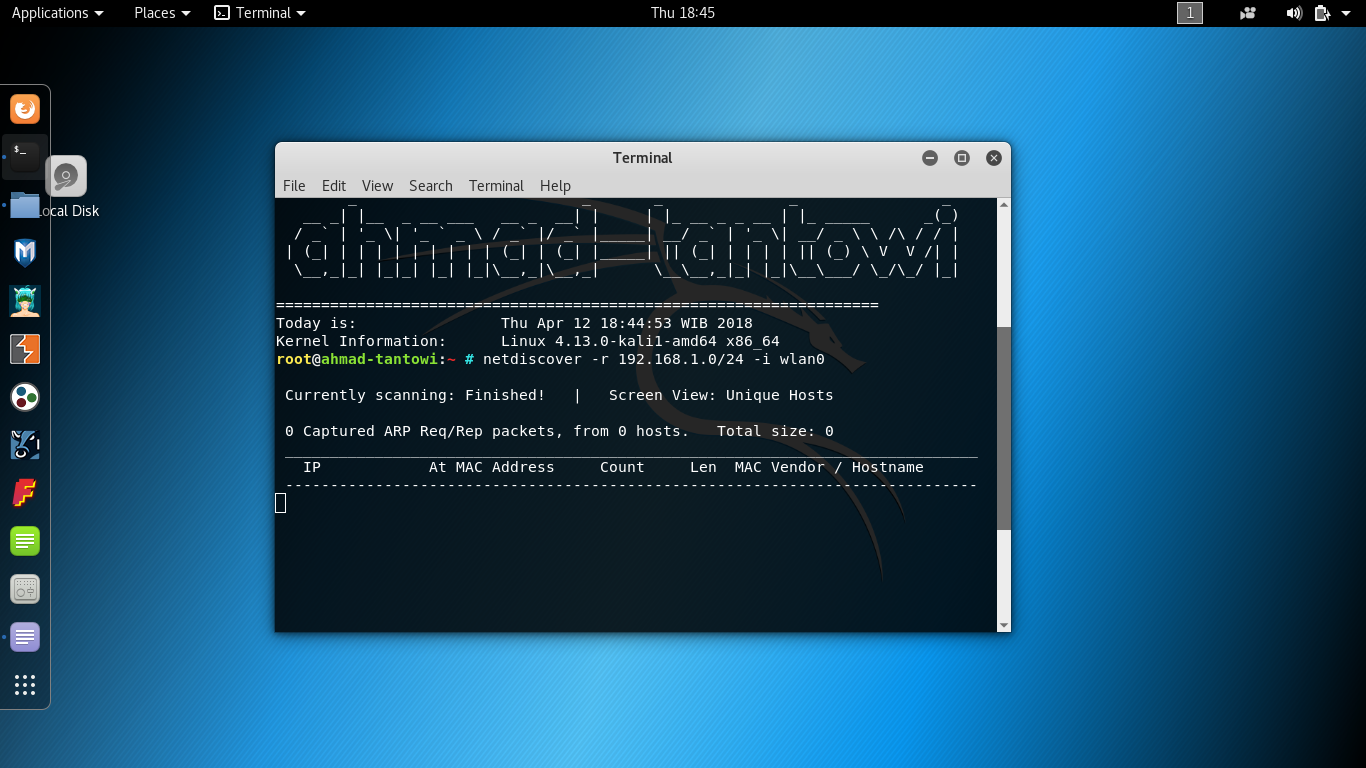Launch Burp Suite from the dock
This screenshot has width=1366, height=768.
[x=25, y=349]
